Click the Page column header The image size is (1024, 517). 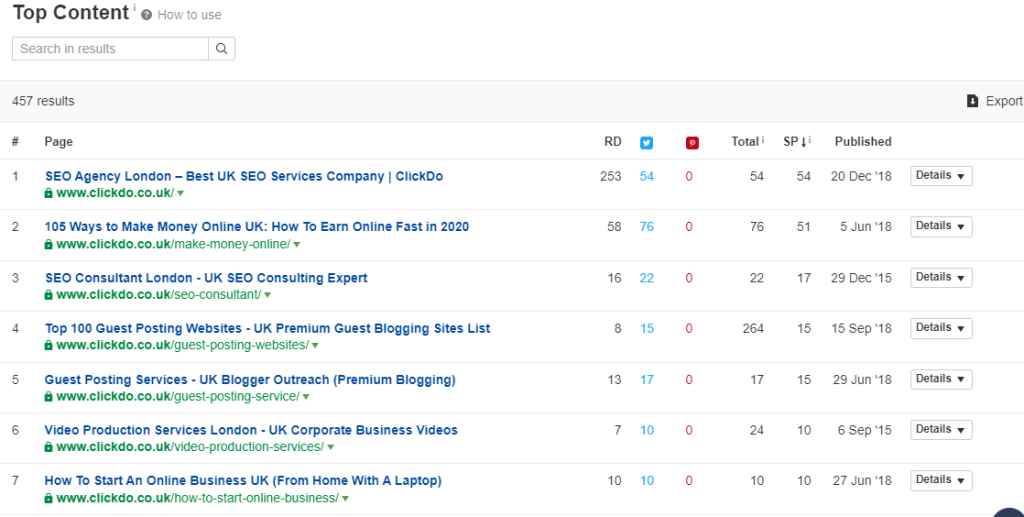coord(58,142)
